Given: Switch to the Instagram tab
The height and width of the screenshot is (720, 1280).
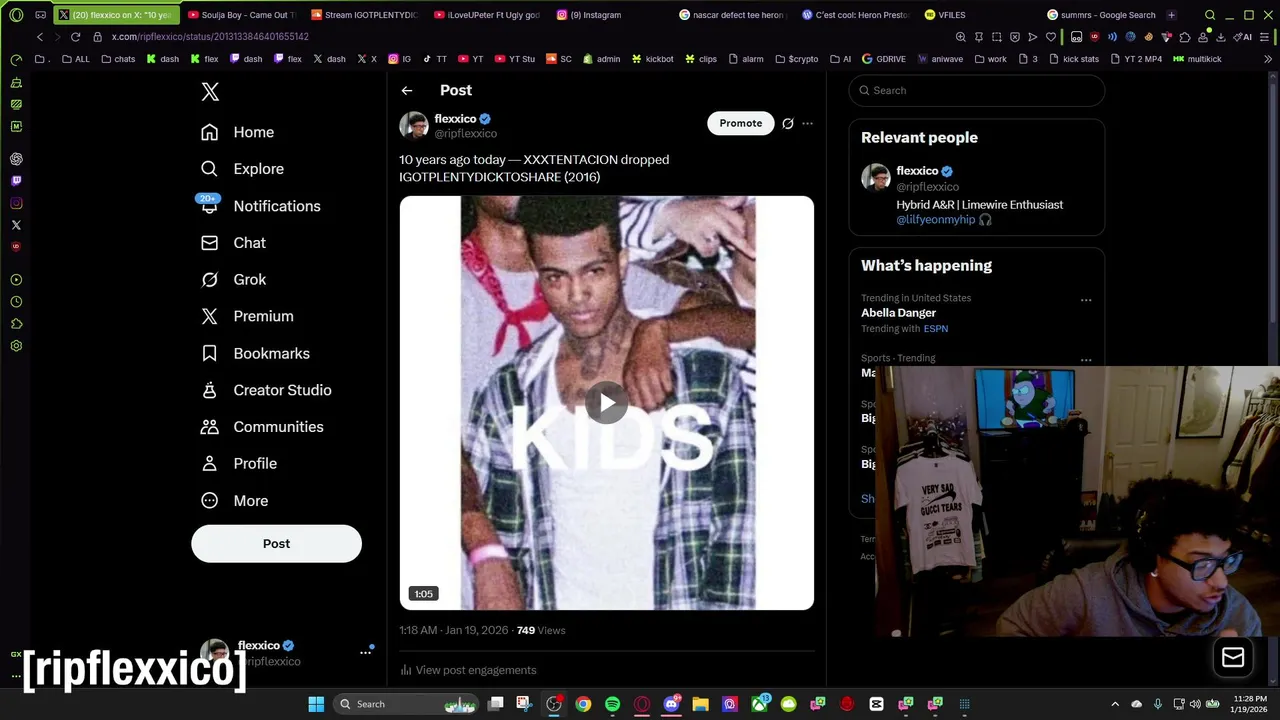Looking at the screenshot, I should coord(596,15).
